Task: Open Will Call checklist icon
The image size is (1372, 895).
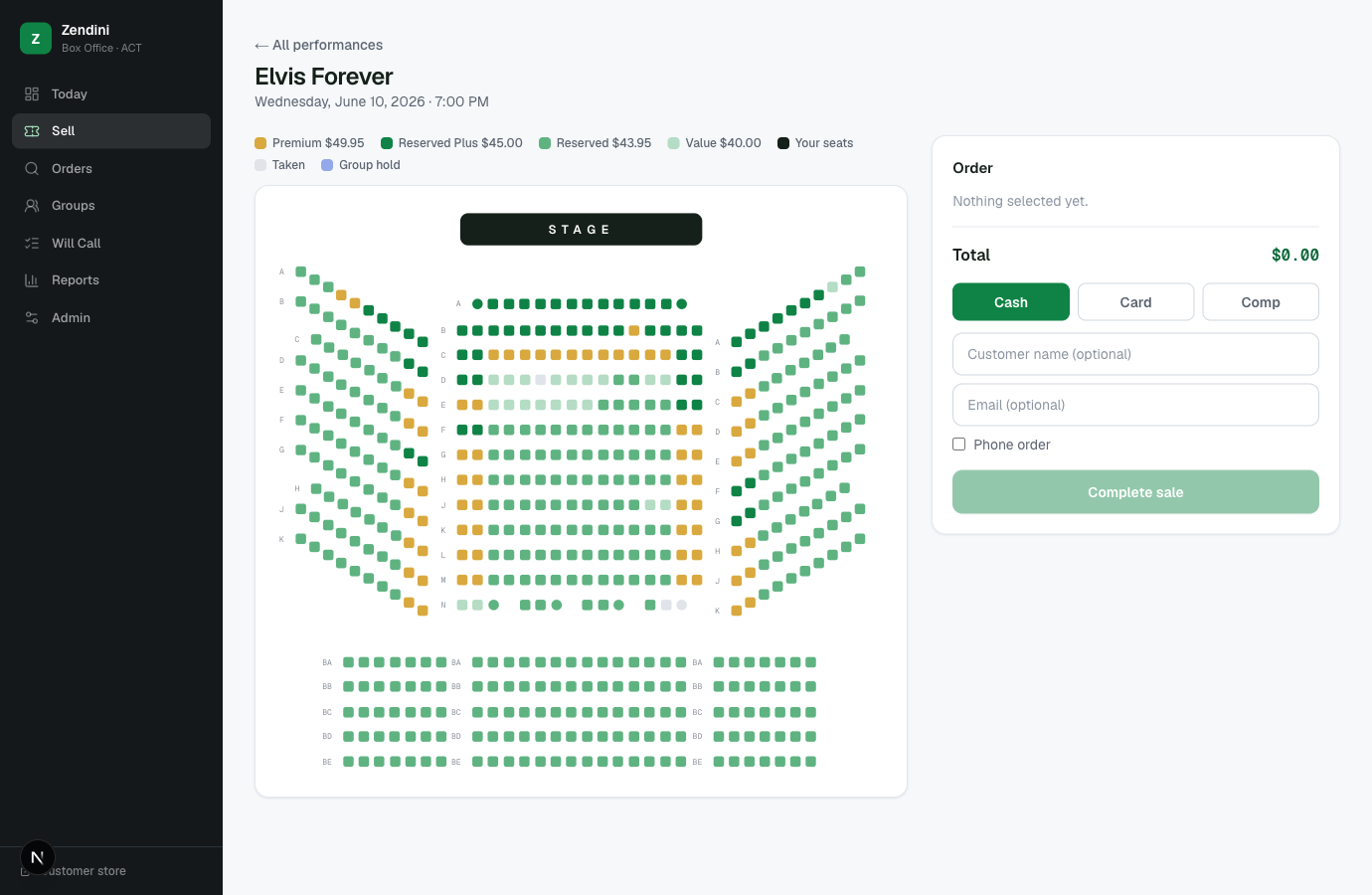Action: coord(32,243)
